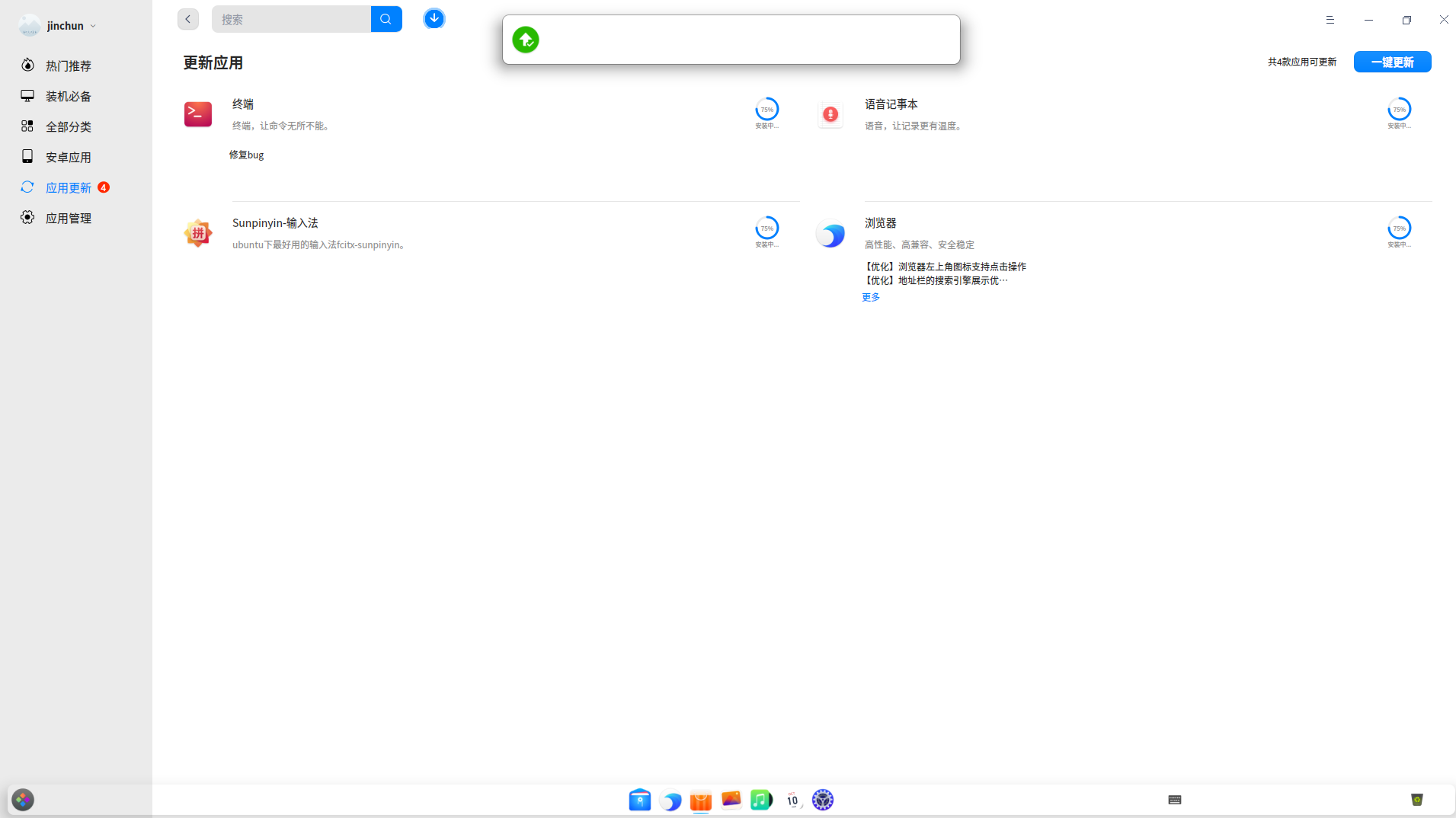1456x818 pixels.
Task: Open the blue download progress indicator near search
Action: [434, 18]
